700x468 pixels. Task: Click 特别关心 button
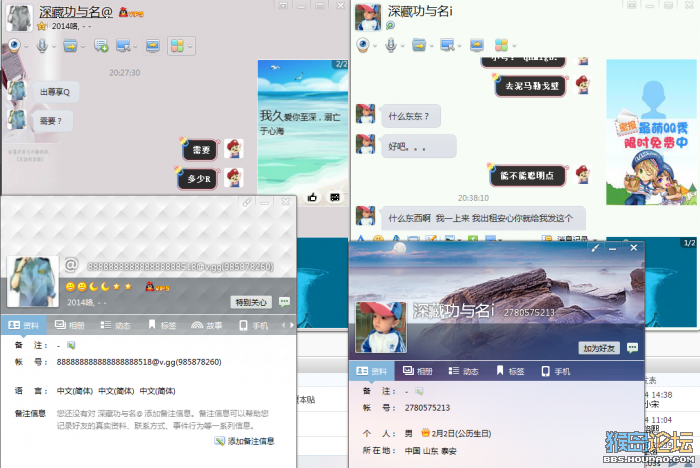point(251,302)
